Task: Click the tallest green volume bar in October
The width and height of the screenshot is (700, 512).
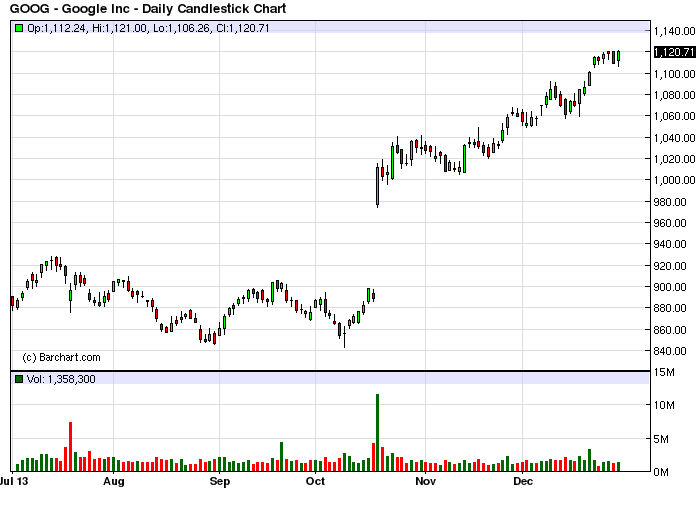Action: coord(377,433)
